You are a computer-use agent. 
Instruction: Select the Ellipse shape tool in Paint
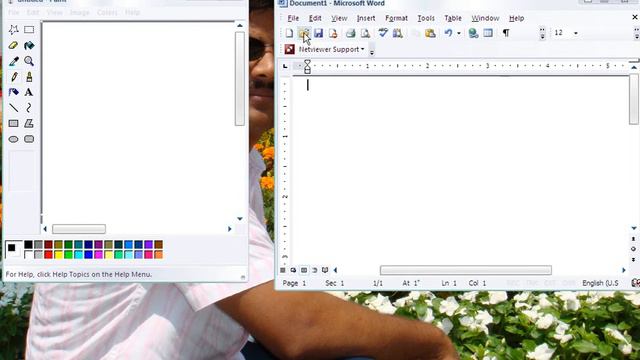(13, 139)
